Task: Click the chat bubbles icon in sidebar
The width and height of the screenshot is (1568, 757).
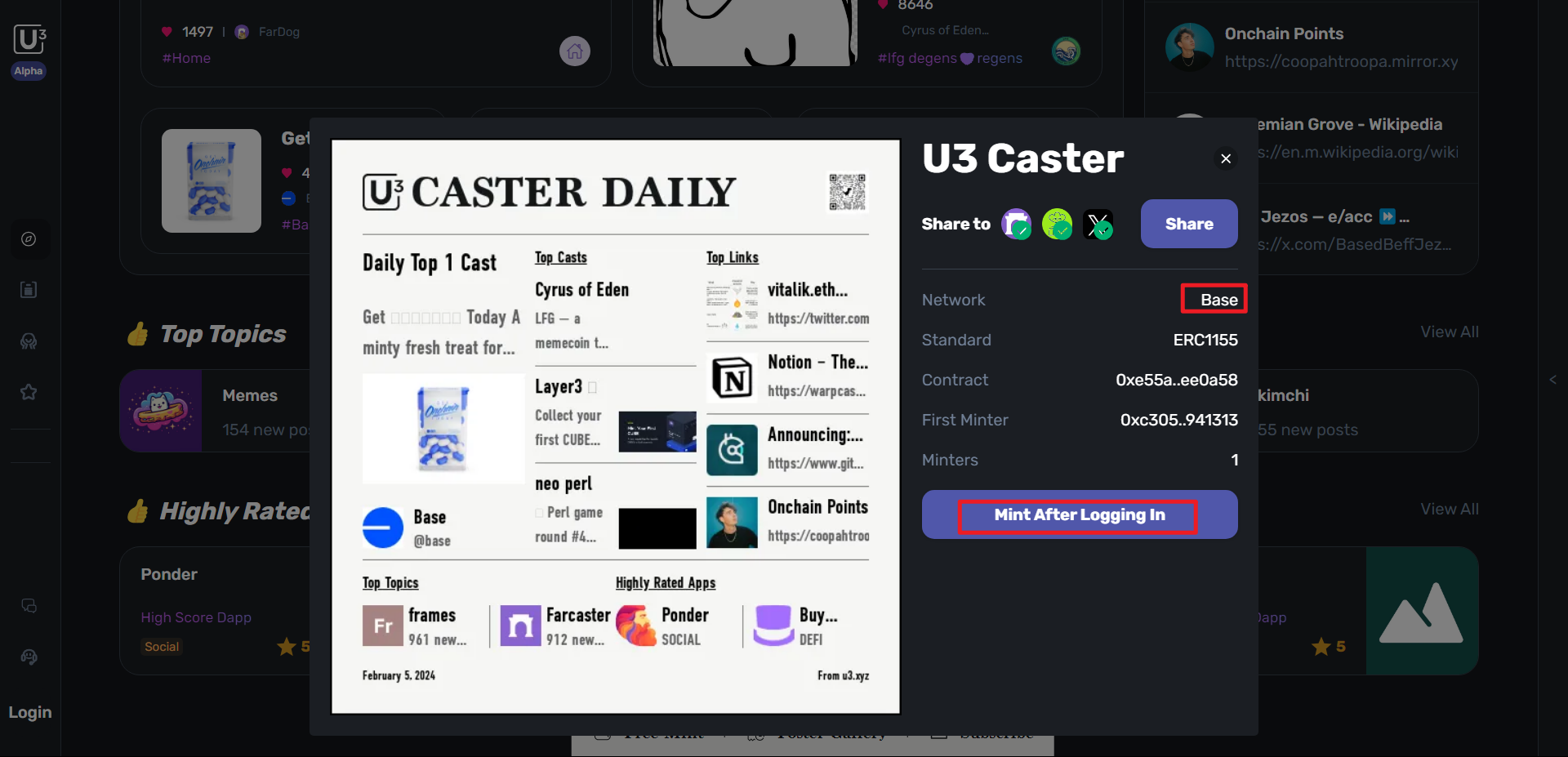Action: (29, 606)
